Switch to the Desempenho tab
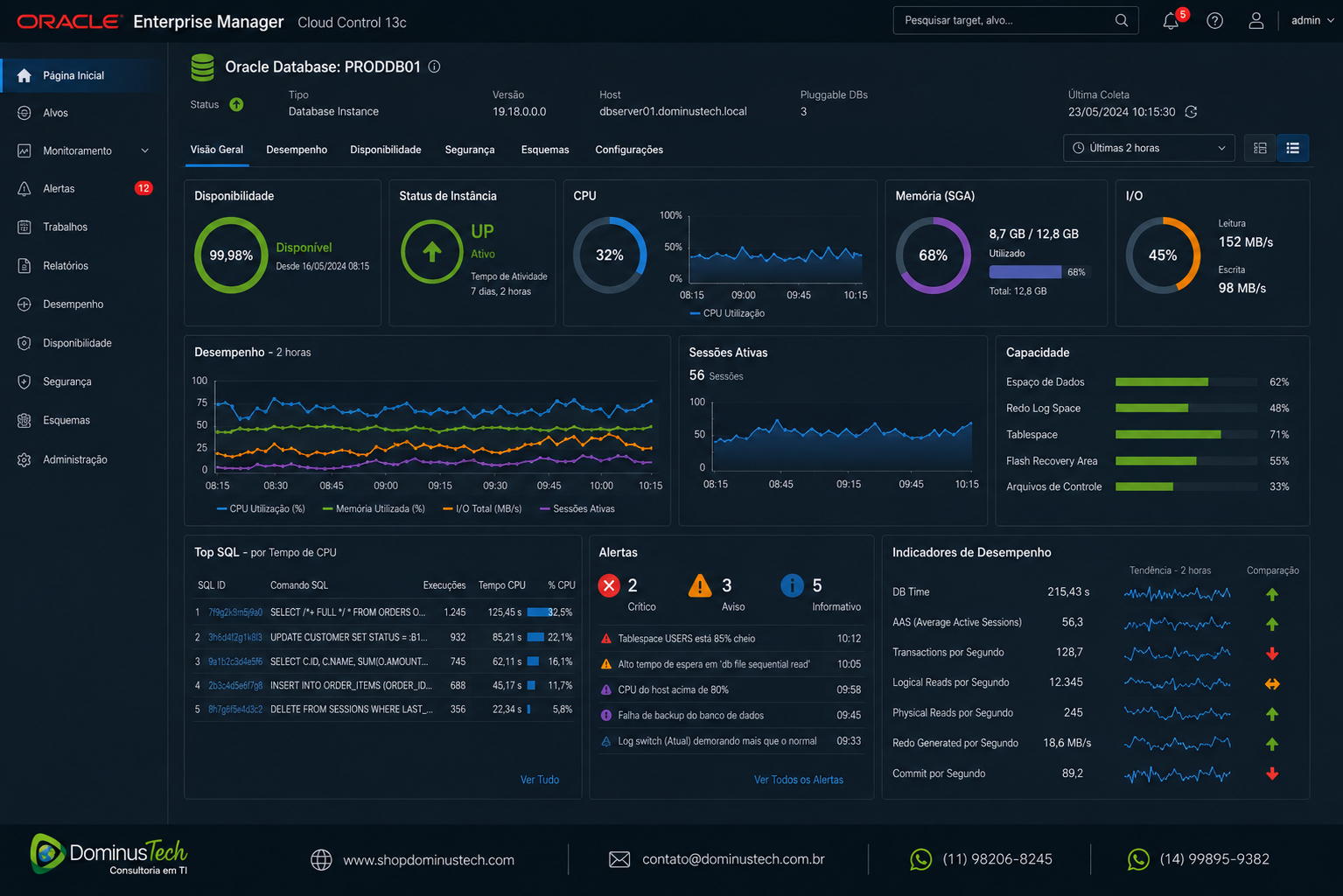Viewport: 1343px width, 896px height. [x=297, y=150]
